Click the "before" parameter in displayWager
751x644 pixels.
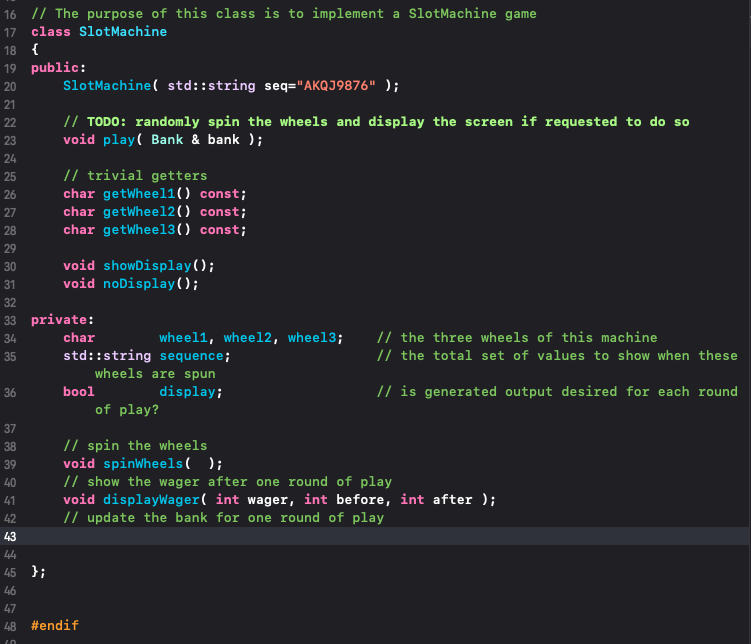click(360, 500)
